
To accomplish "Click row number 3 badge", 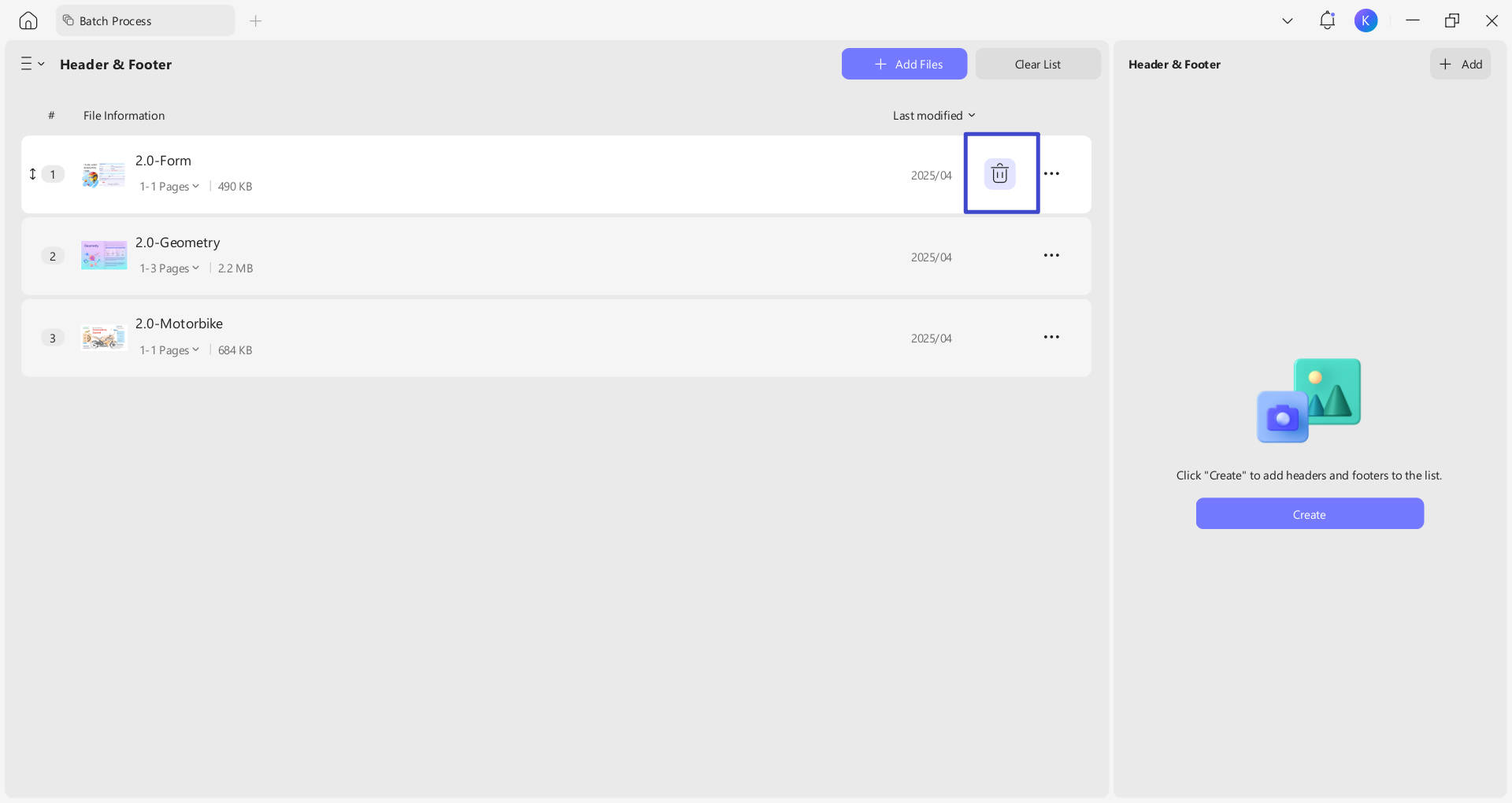I will (x=53, y=338).
